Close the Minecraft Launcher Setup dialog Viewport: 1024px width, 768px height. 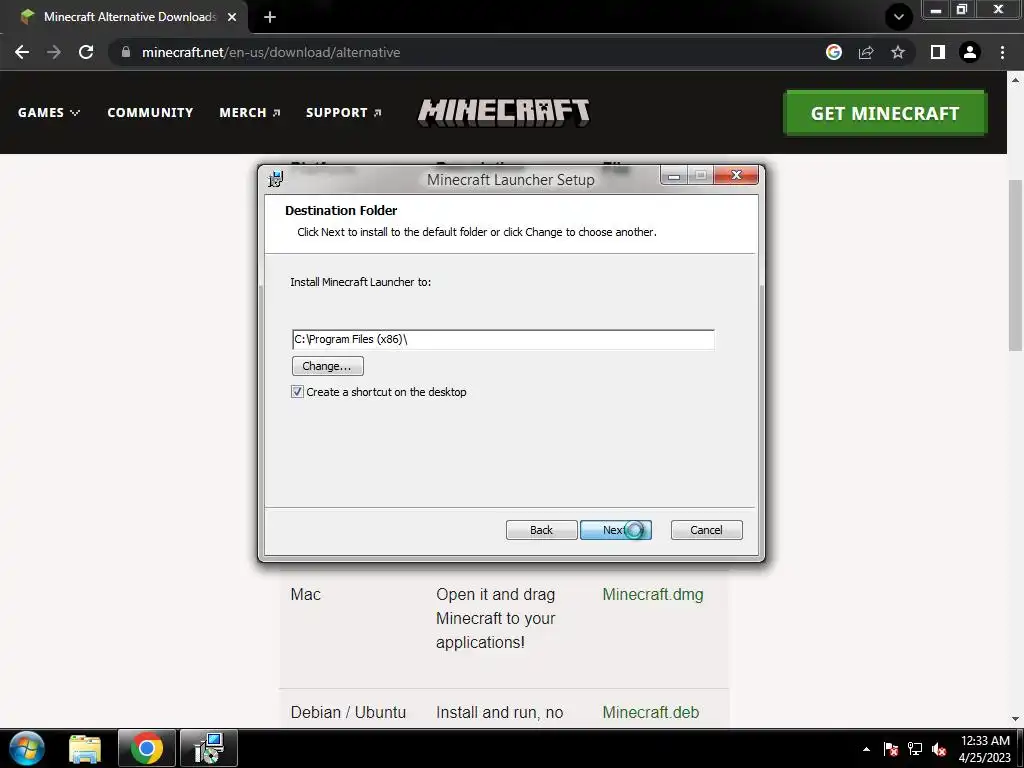point(736,175)
